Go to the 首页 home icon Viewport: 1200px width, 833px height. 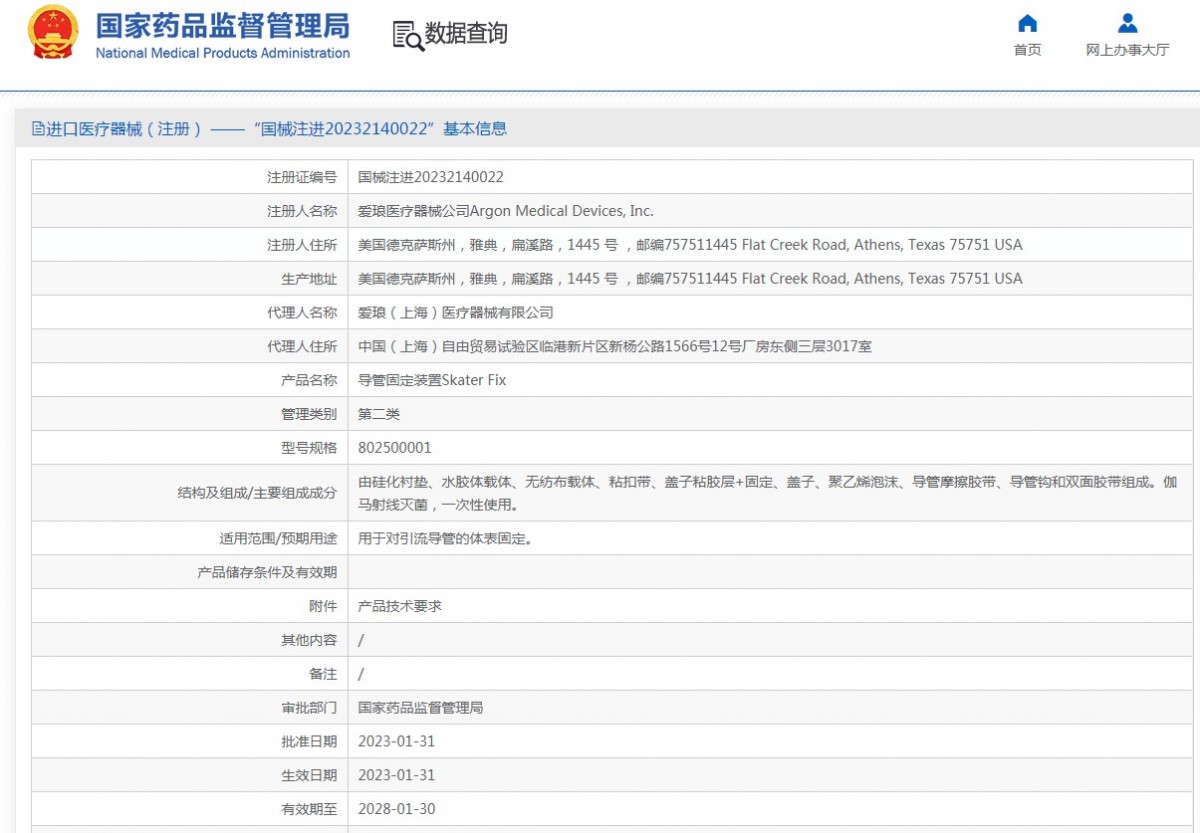pyautogui.click(x=1027, y=23)
